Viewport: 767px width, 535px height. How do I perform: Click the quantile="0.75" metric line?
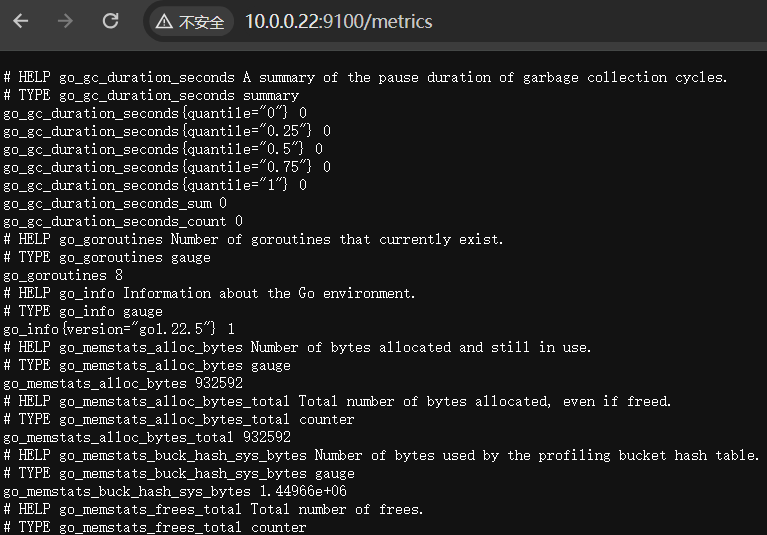(166, 167)
